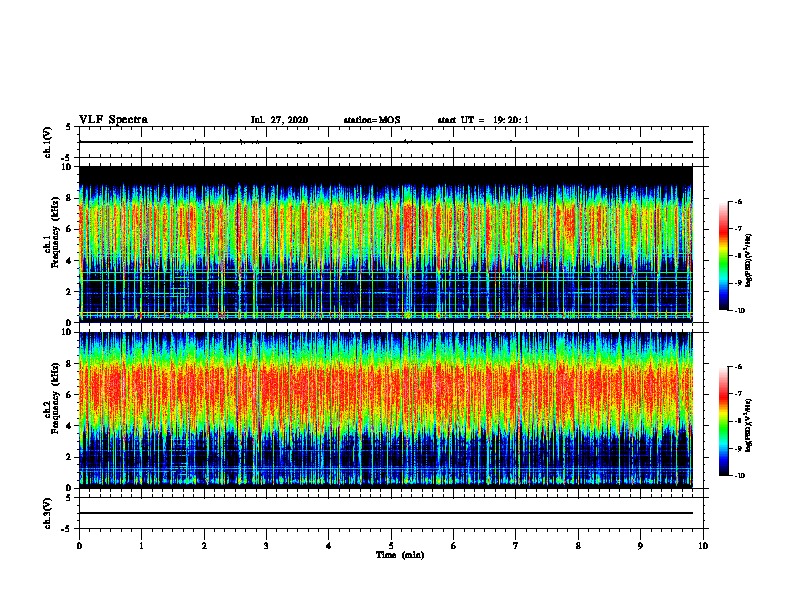Click the "-6" label on ch.1 color bar
Screen dimensions: 792x612
click(x=738, y=201)
